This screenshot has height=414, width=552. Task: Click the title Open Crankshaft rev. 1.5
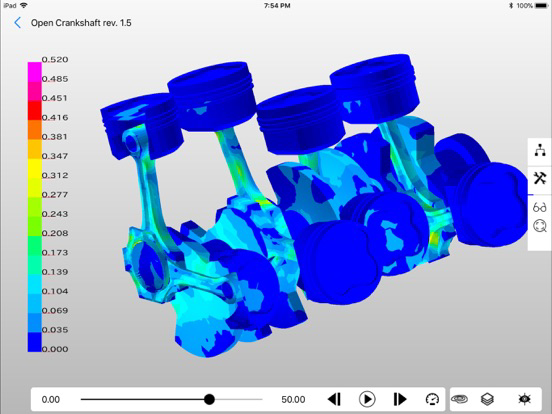[x=81, y=23]
